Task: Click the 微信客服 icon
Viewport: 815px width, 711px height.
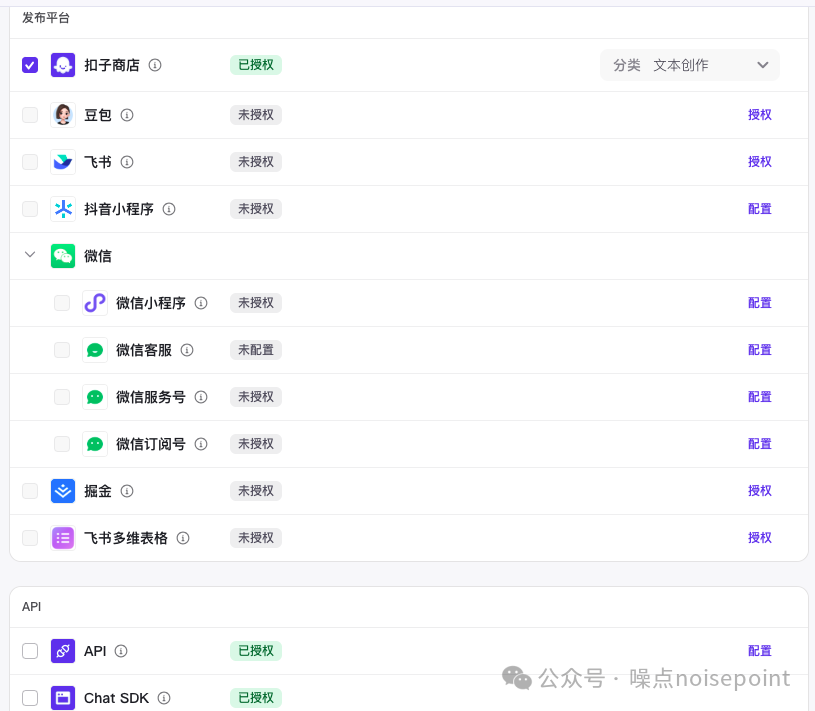Action: 95,350
